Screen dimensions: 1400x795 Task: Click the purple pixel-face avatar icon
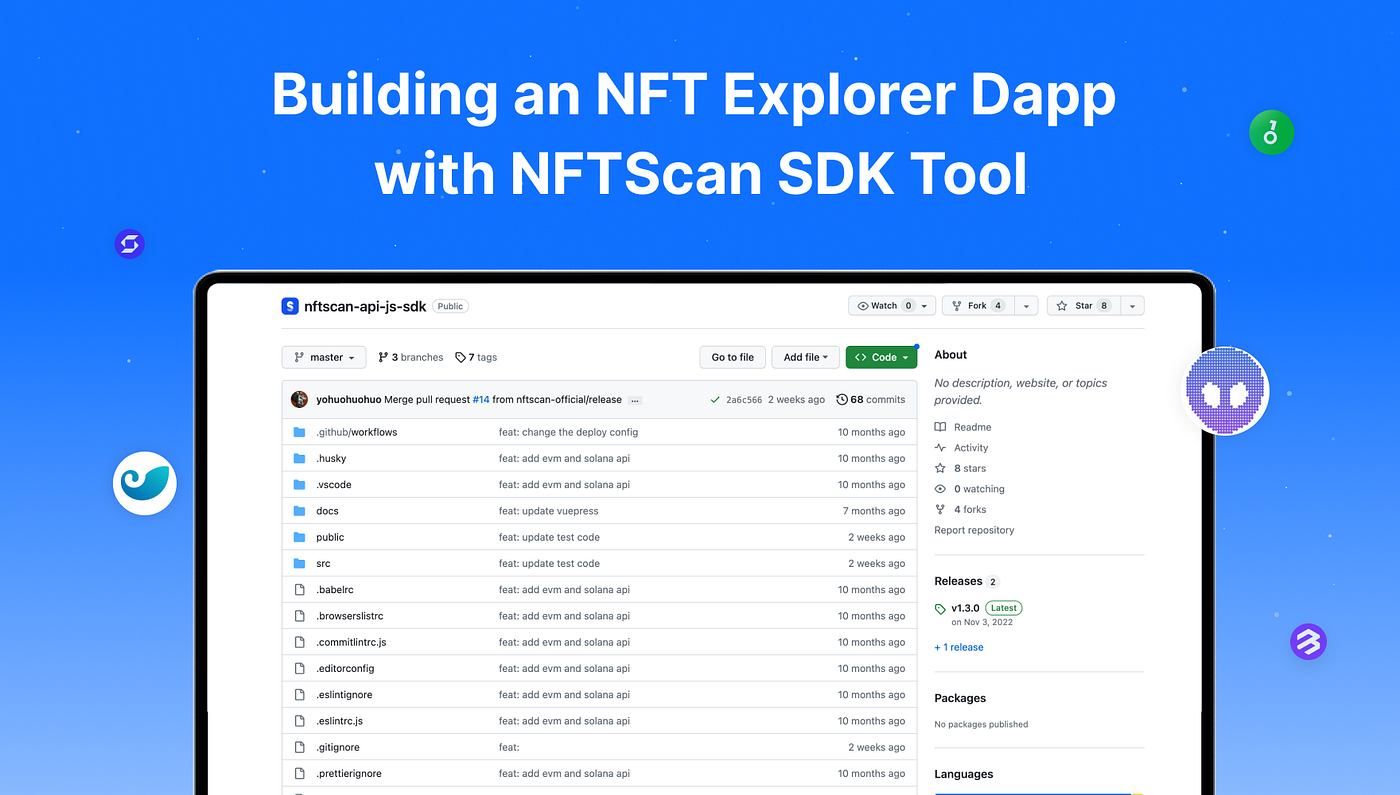click(1226, 390)
